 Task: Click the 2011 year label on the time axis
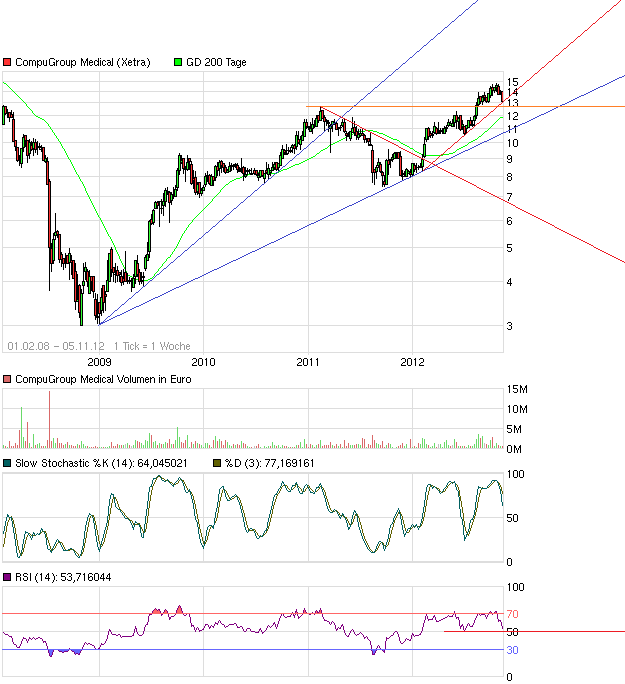click(308, 362)
